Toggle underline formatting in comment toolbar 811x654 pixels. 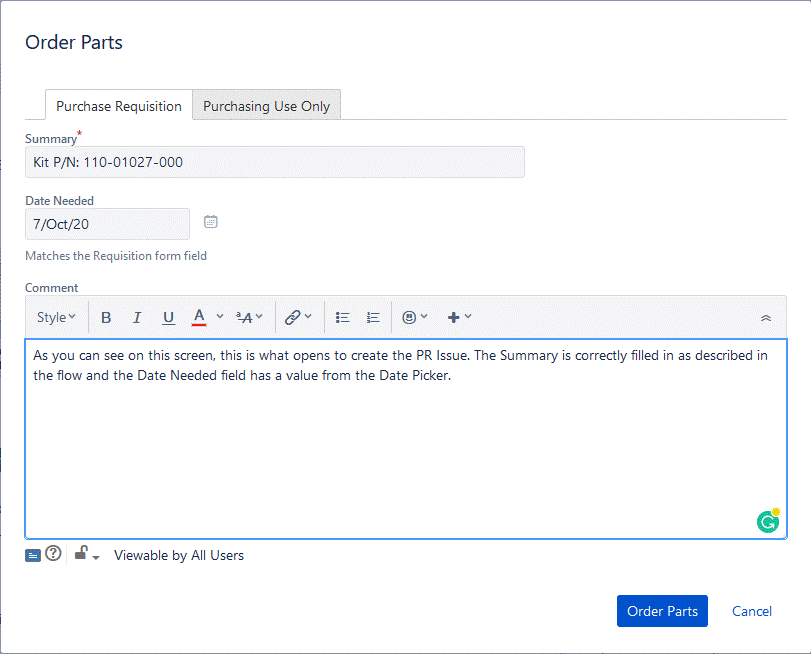point(168,317)
